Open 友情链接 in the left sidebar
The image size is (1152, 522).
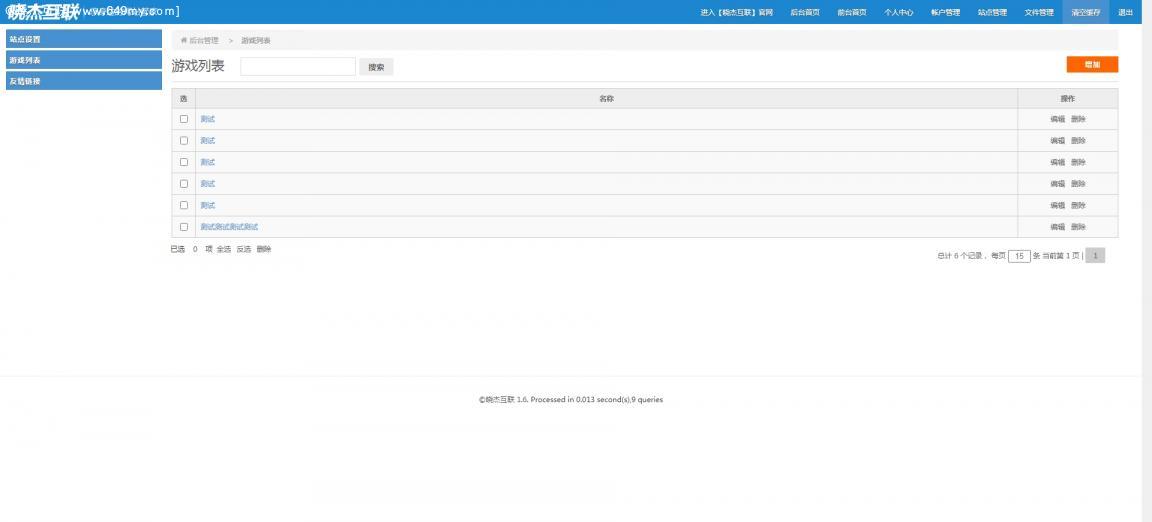(x=84, y=81)
